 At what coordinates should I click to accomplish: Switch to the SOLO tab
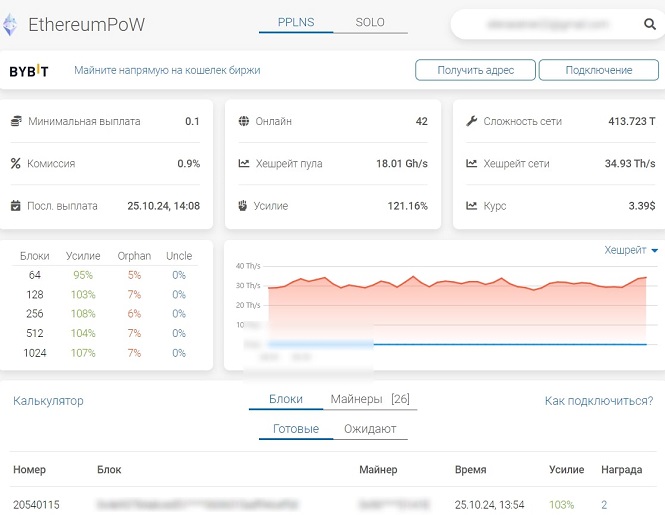pyautogui.click(x=370, y=22)
